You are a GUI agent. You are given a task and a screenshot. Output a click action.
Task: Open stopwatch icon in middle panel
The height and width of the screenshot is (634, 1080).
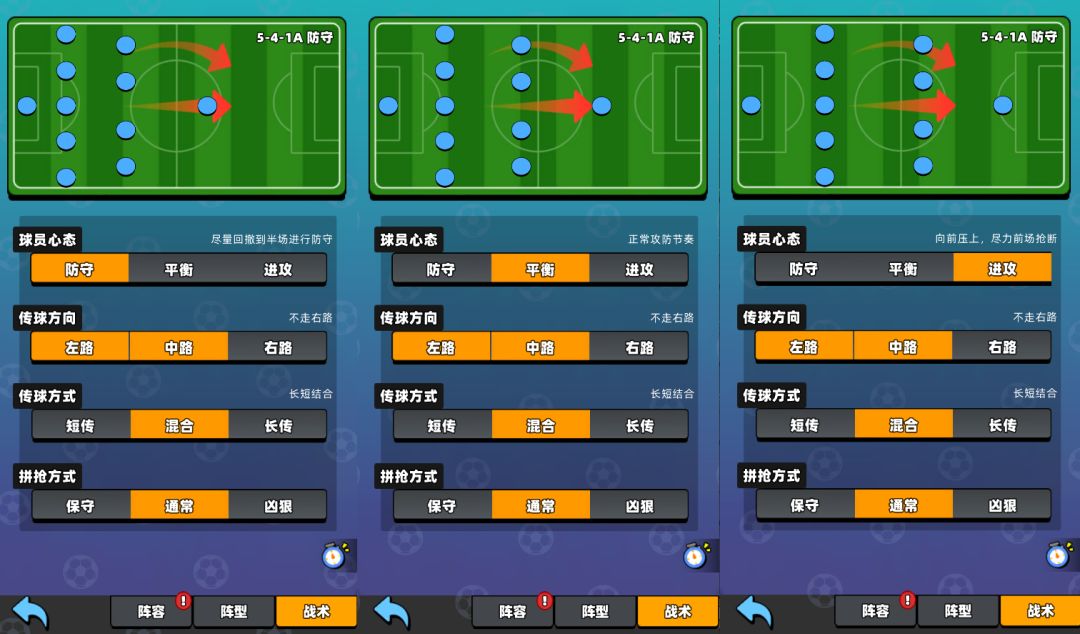click(x=696, y=555)
